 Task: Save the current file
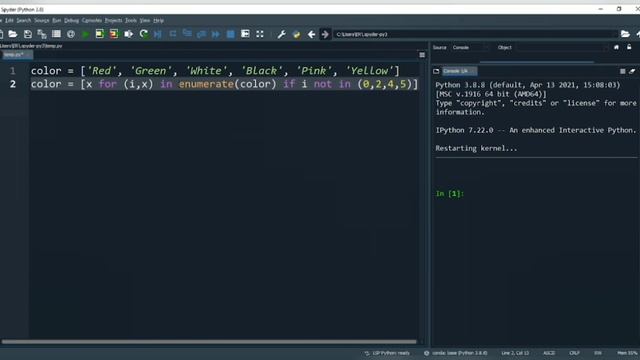click(27, 34)
